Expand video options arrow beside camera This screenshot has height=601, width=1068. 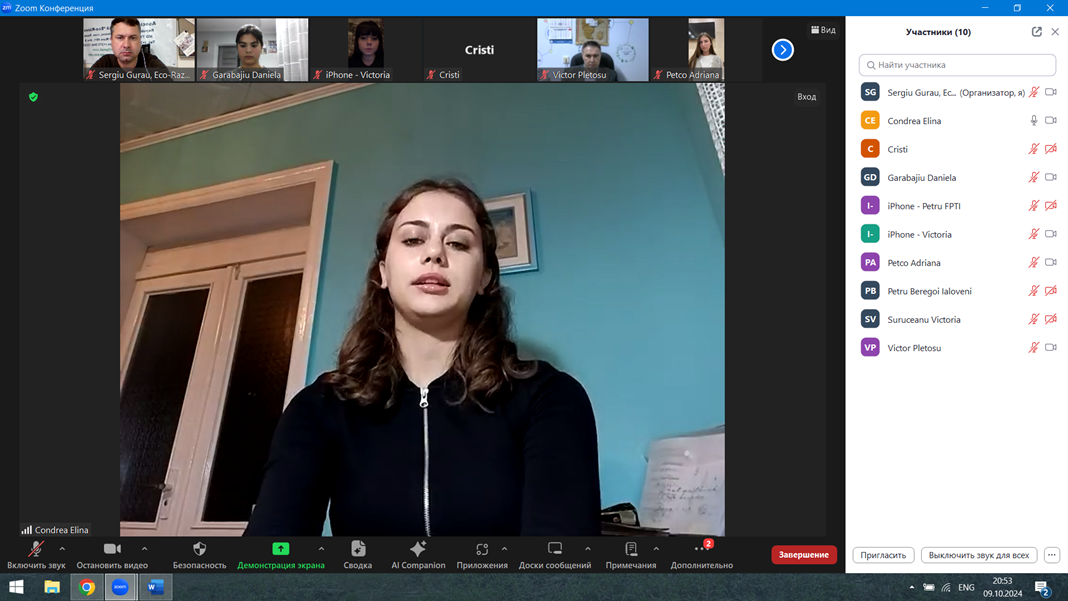point(145,549)
